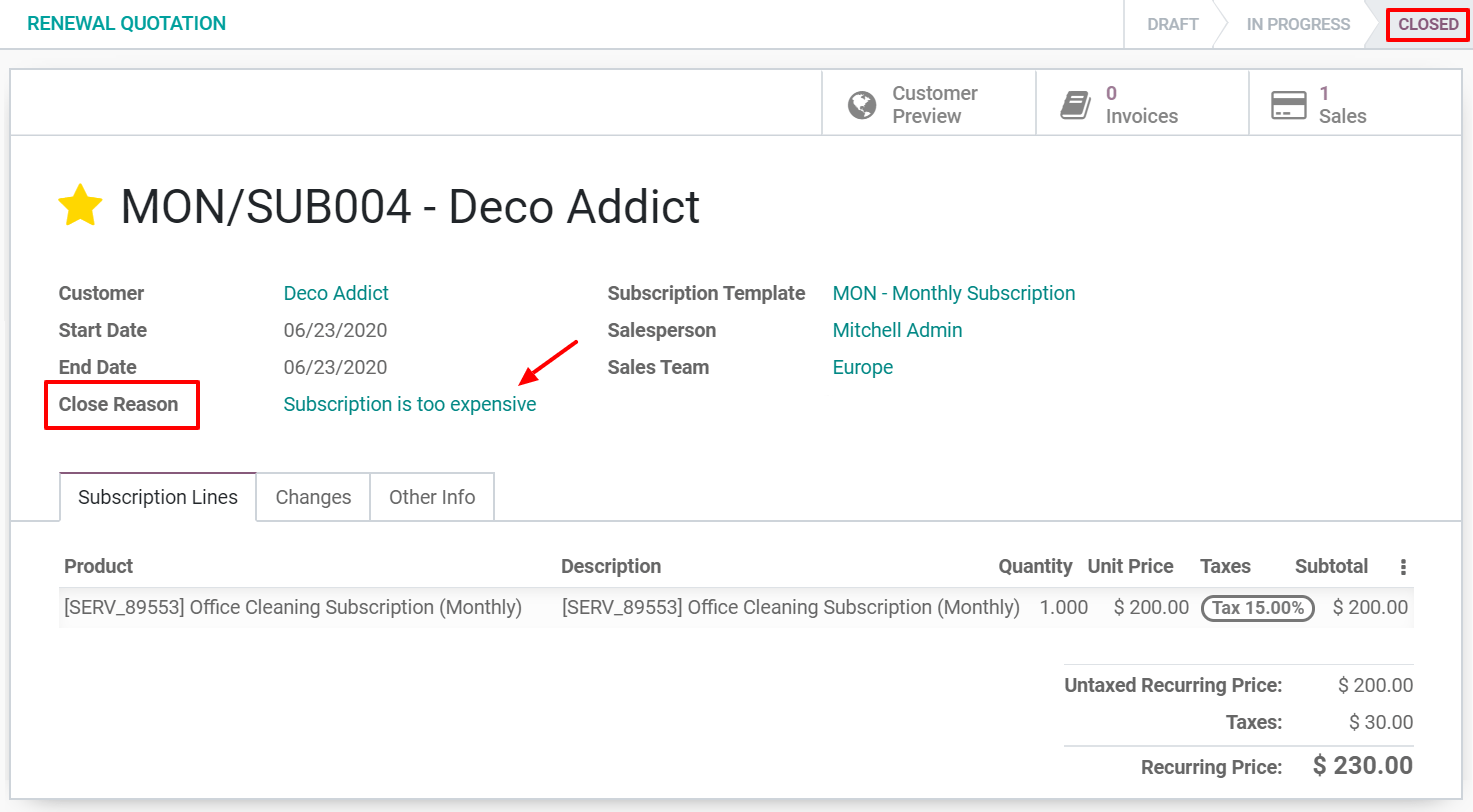Switch to the Changes tab

tap(313, 496)
